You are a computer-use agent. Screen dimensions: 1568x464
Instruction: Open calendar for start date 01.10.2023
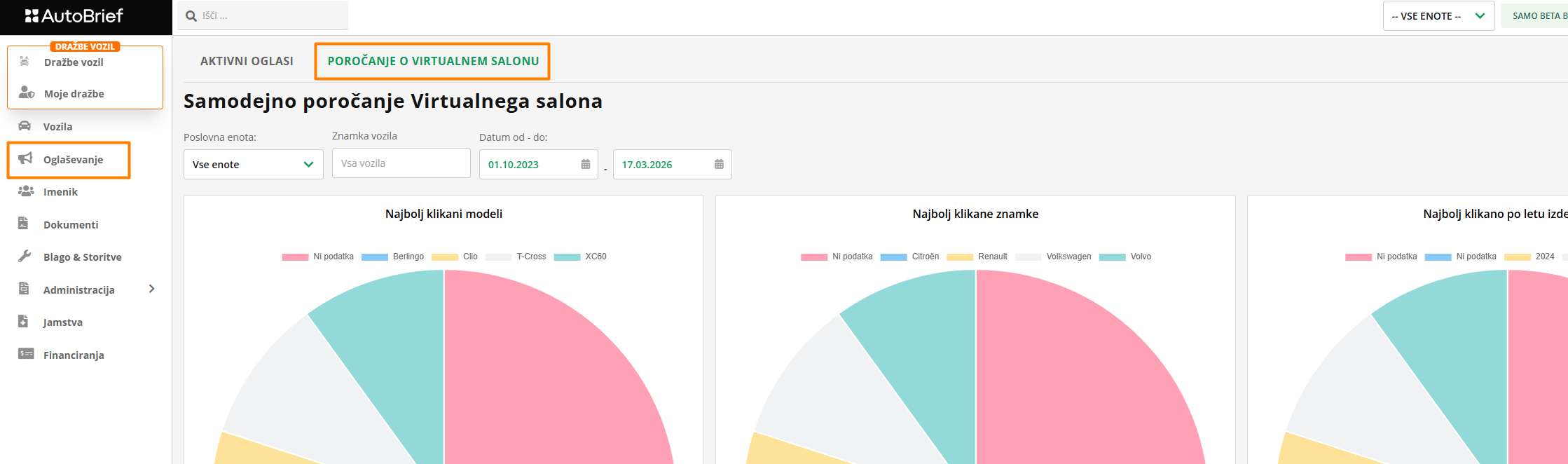(x=586, y=164)
